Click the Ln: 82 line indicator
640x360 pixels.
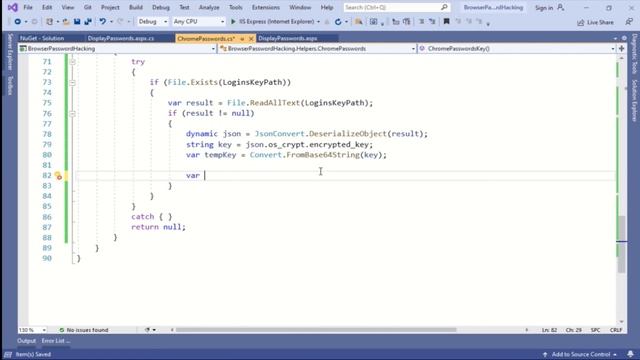(549, 330)
